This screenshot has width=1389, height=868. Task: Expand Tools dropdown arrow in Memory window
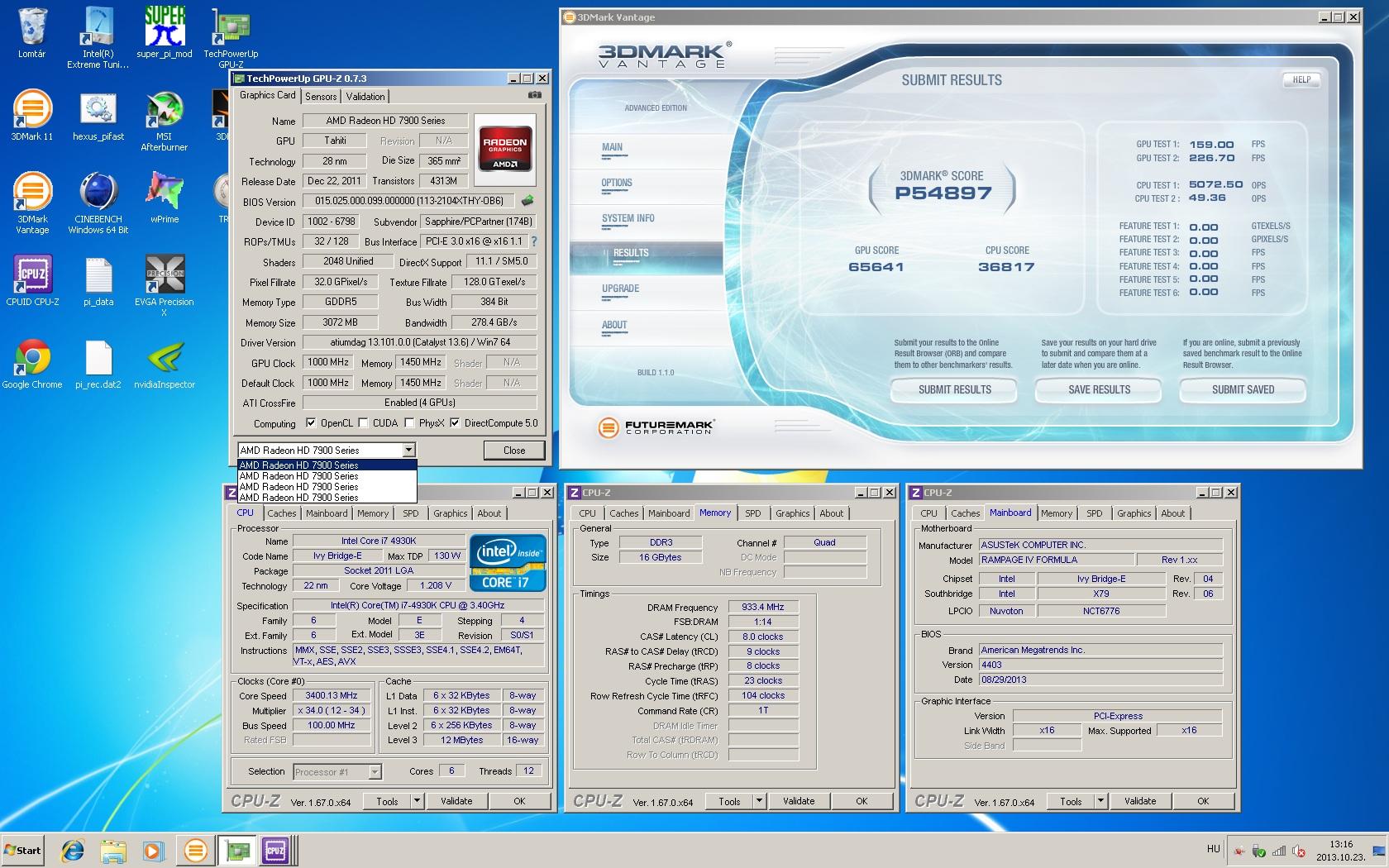[x=759, y=801]
